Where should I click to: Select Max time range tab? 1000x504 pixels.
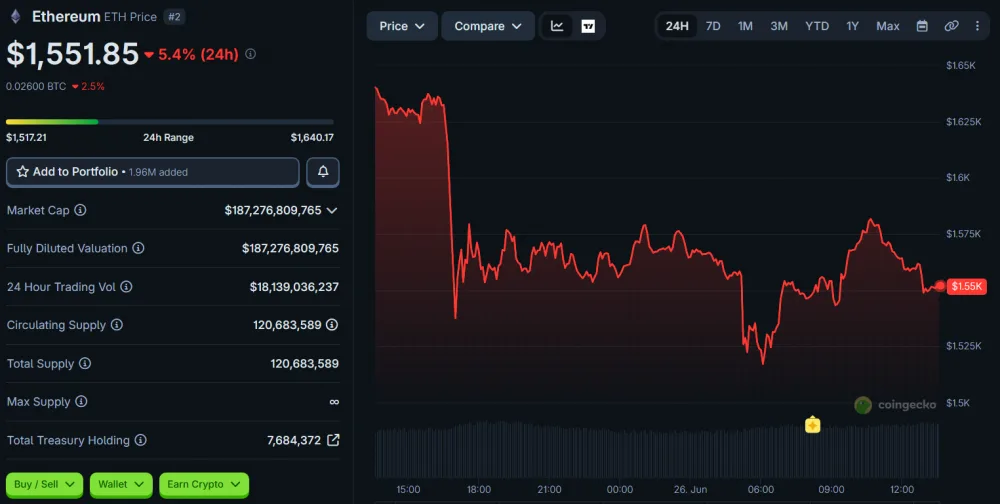(888, 26)
